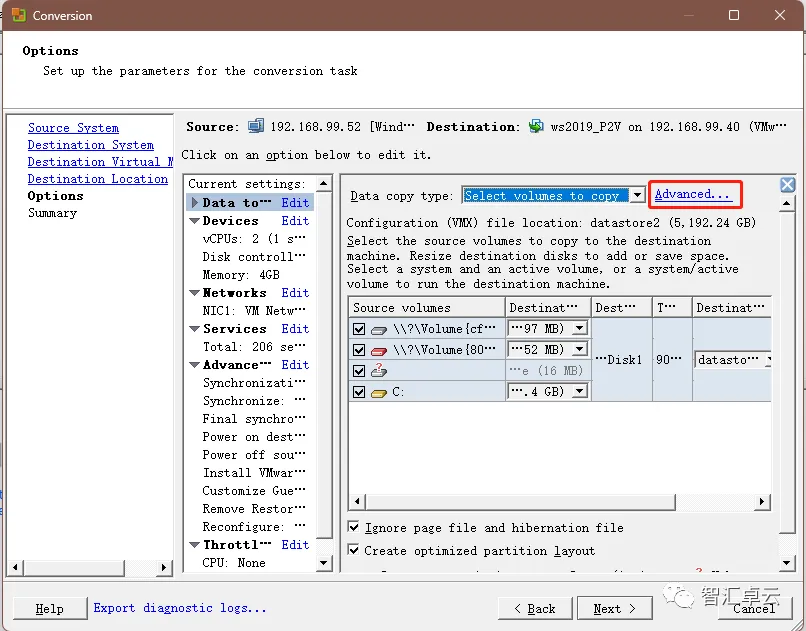Collapse the Networks settings group
The image size is (806, 631).
(194, 293)
